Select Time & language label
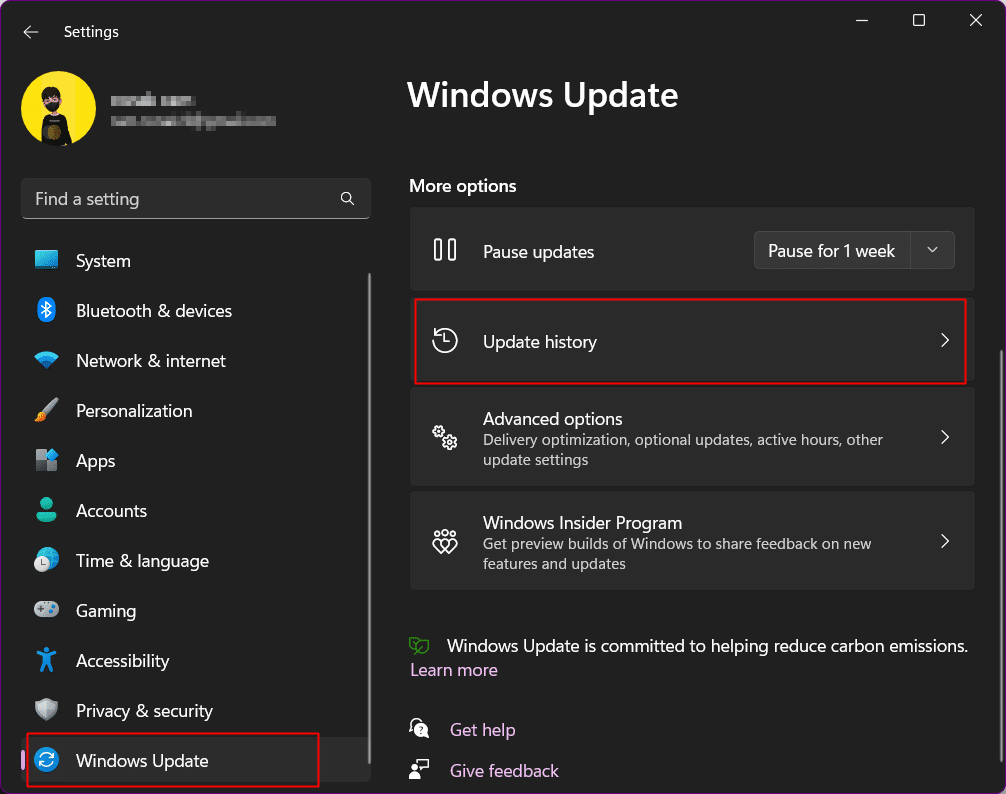Screen dimensions: 1006x794 click(142, 561)
